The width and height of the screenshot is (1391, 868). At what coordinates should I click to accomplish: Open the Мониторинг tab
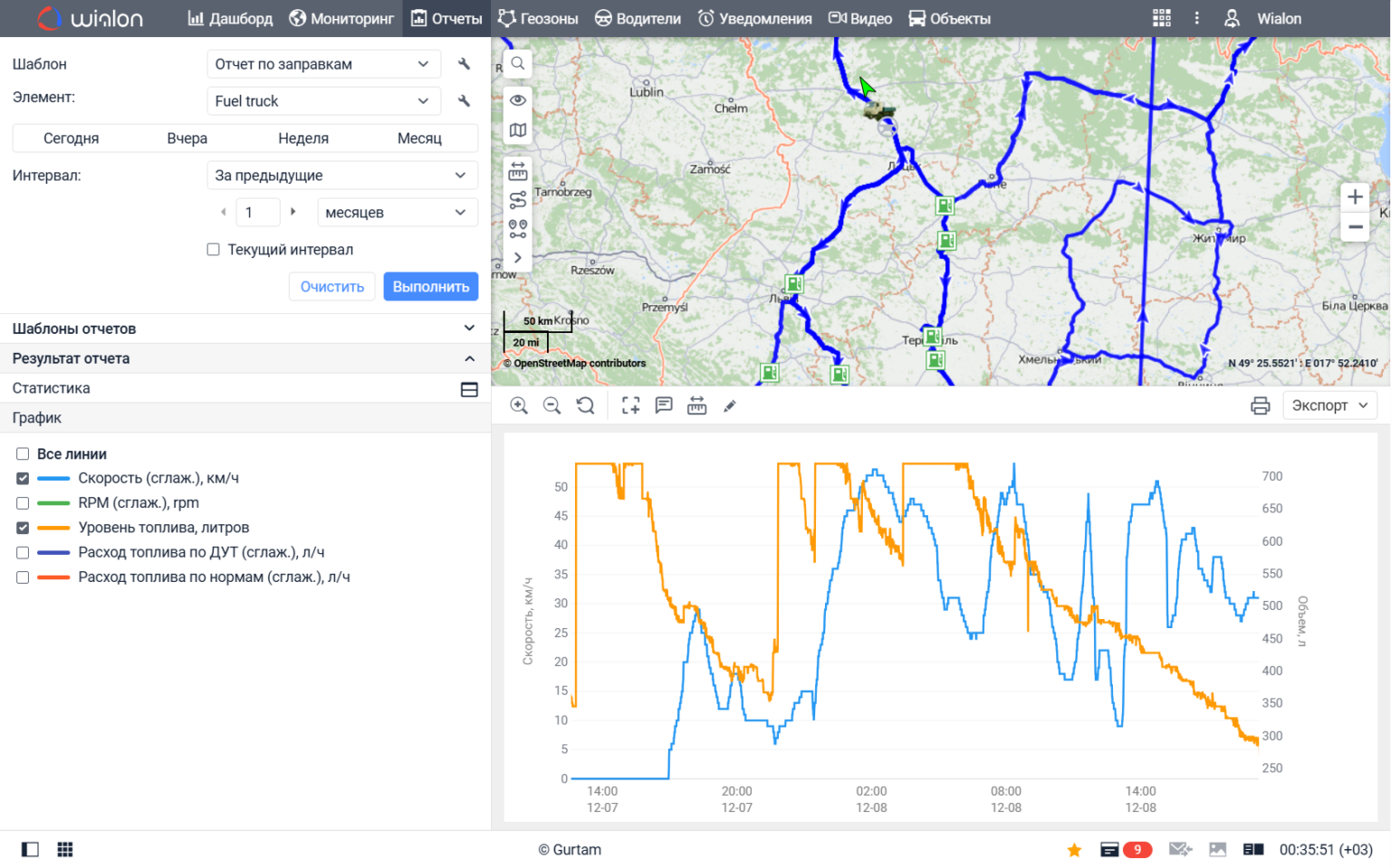tap(341, 18)
